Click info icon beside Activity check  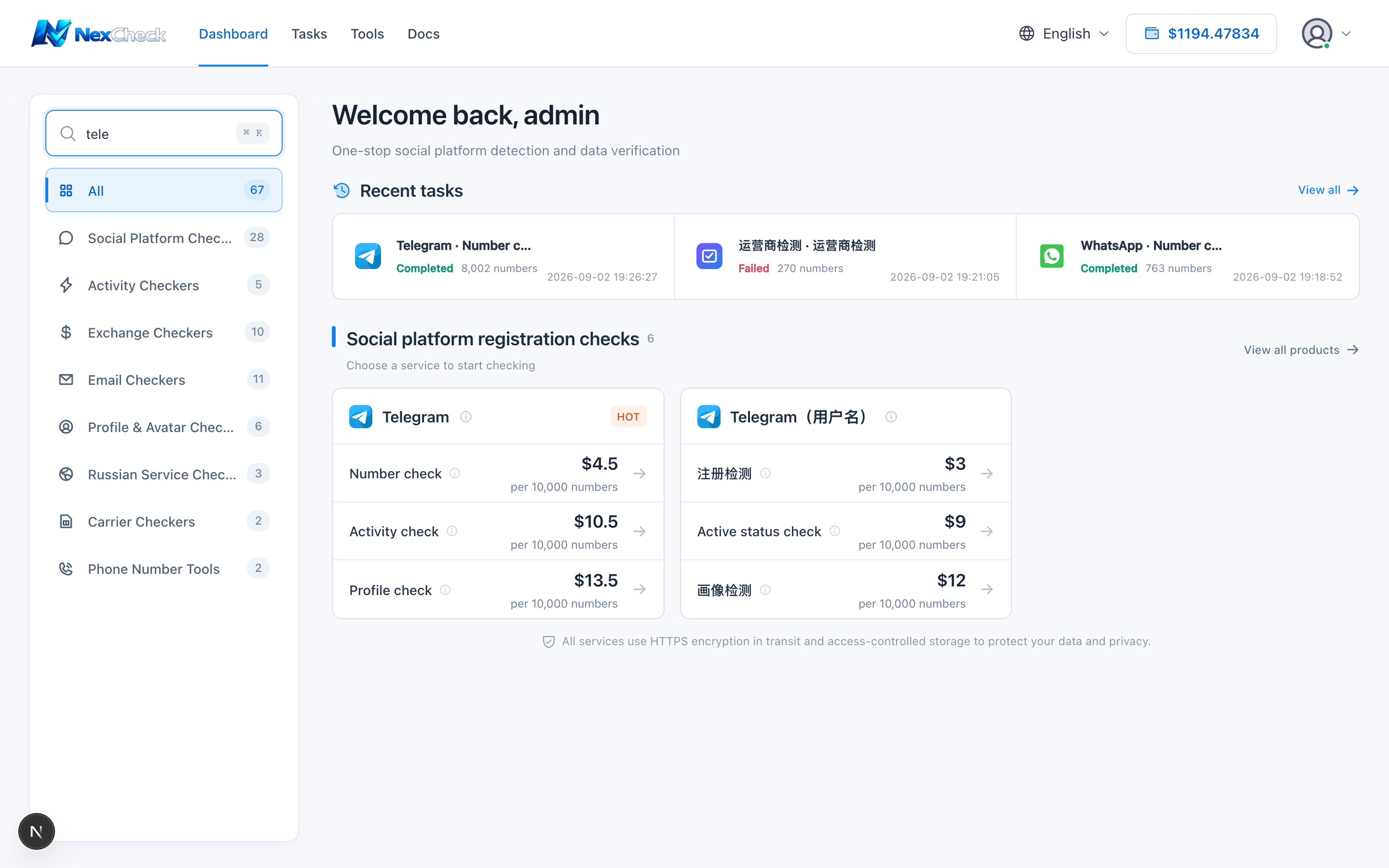tap(452, 531)
